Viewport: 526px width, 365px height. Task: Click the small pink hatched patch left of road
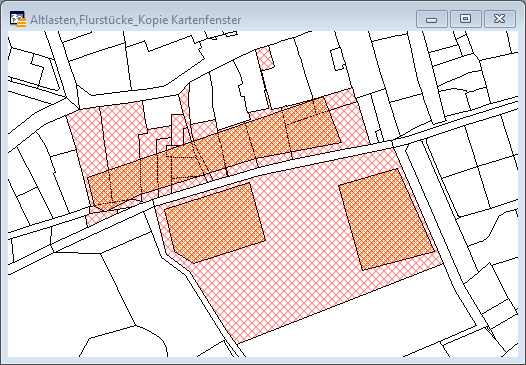(x=97, y=218)
